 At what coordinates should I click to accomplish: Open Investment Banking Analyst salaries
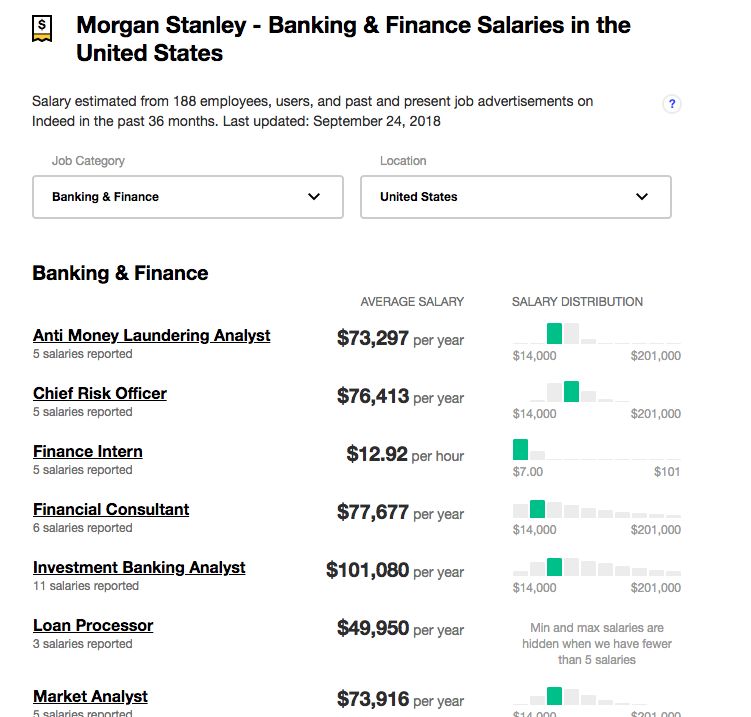tap(139, 567)
